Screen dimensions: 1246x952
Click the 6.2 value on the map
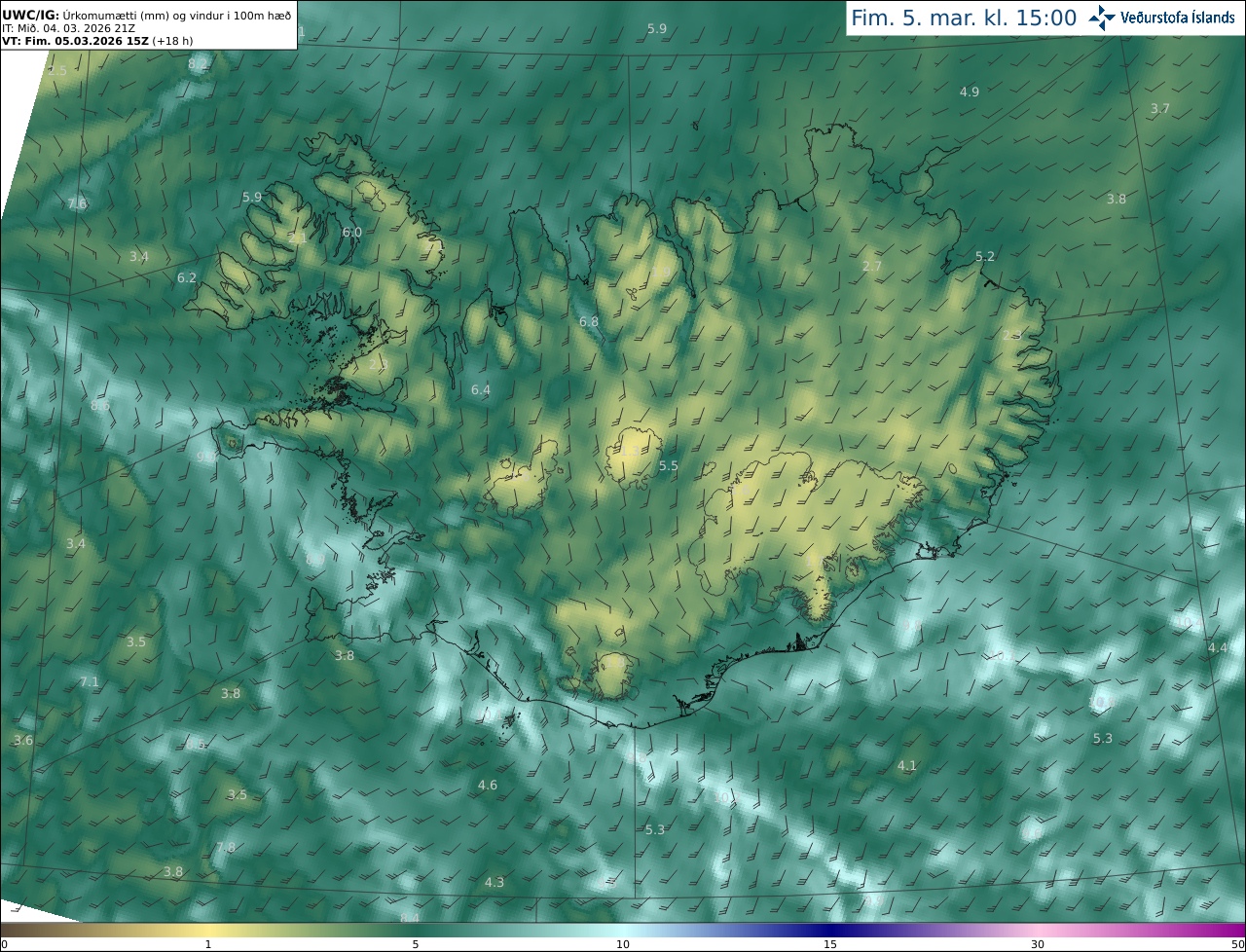point(187,277)
